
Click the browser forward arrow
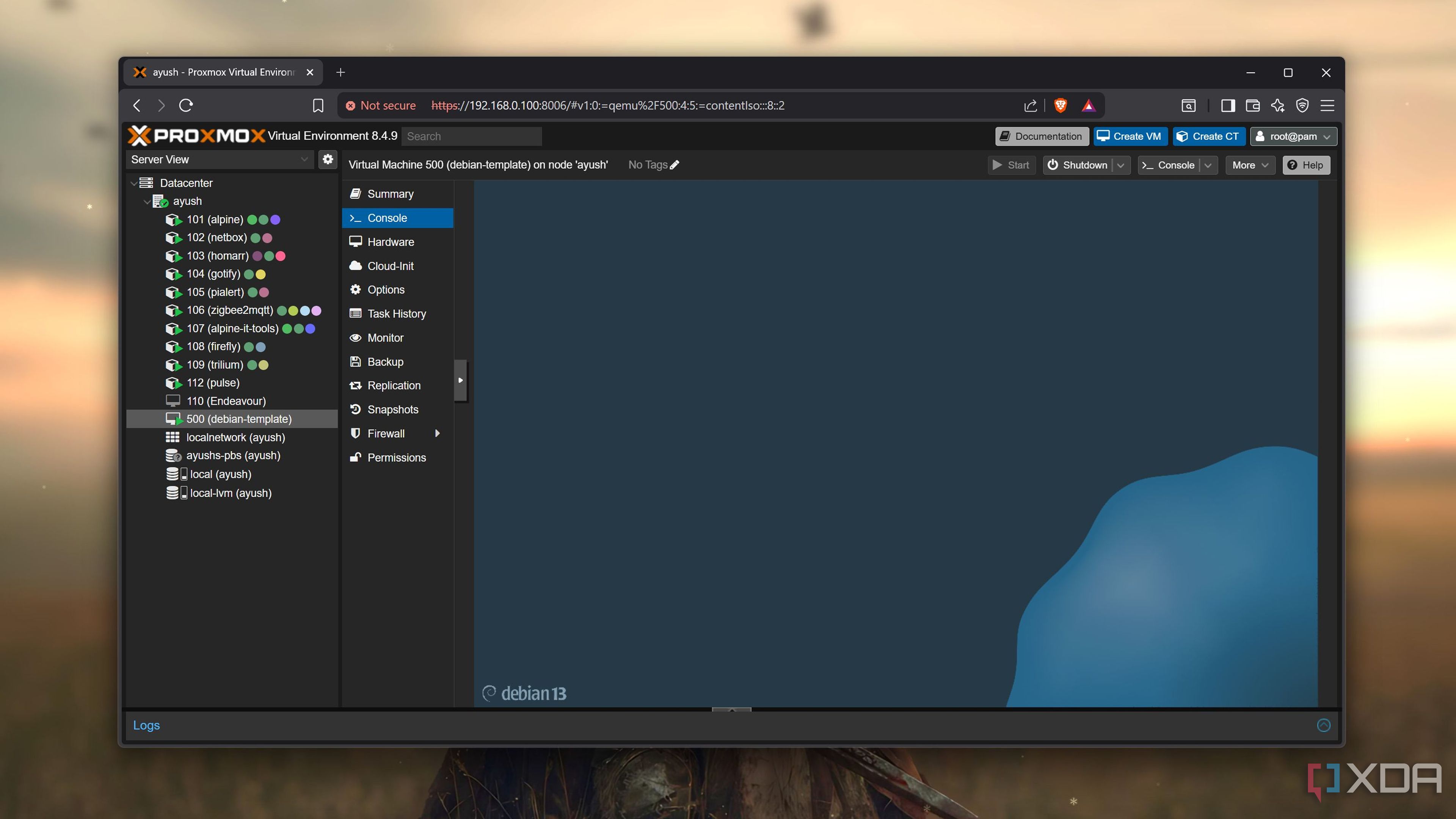[161, 106]
